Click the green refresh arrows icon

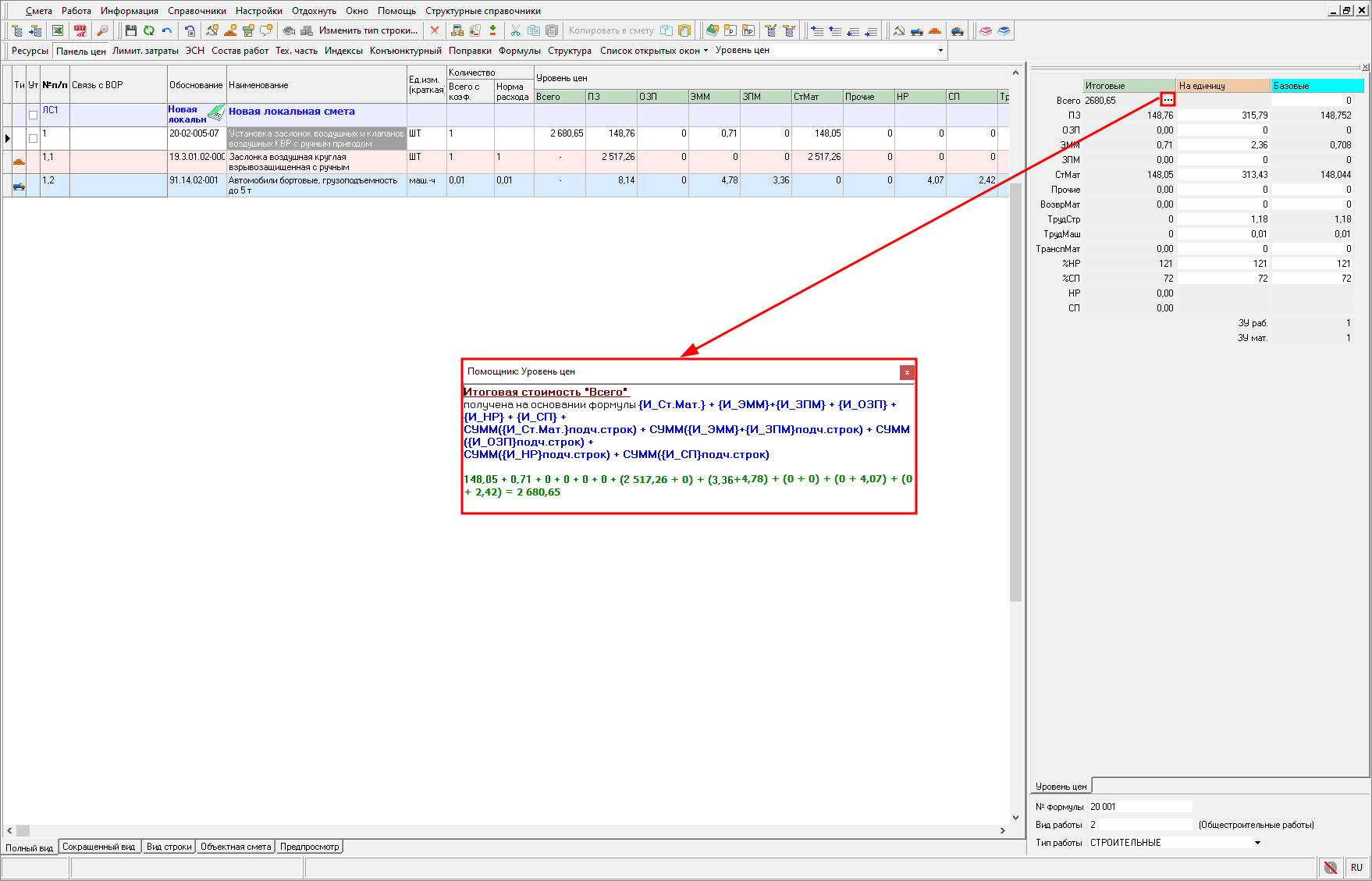pos(148,30)
